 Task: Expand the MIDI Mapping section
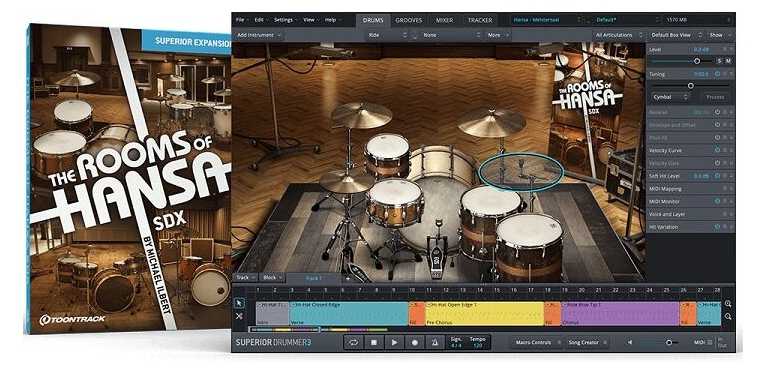pyautogui.click(x=690, y=189)
